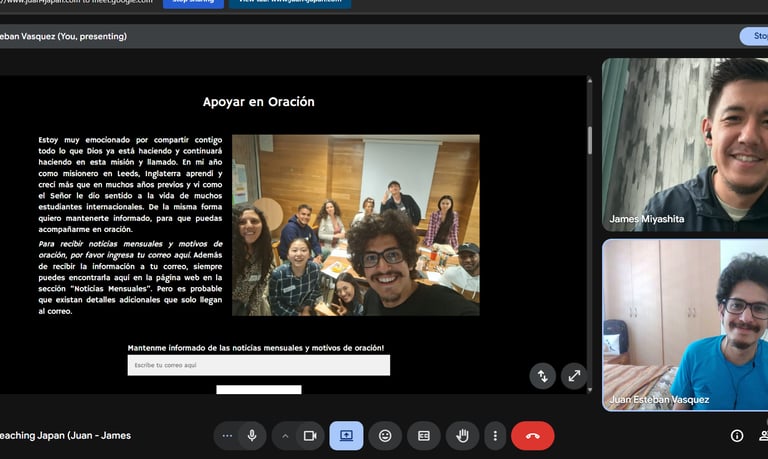The width and height of the screenshot is (768, 459).
Task: Click the Stop presenting button at top right
Action: pyautogui.click(x=754, y=36)
